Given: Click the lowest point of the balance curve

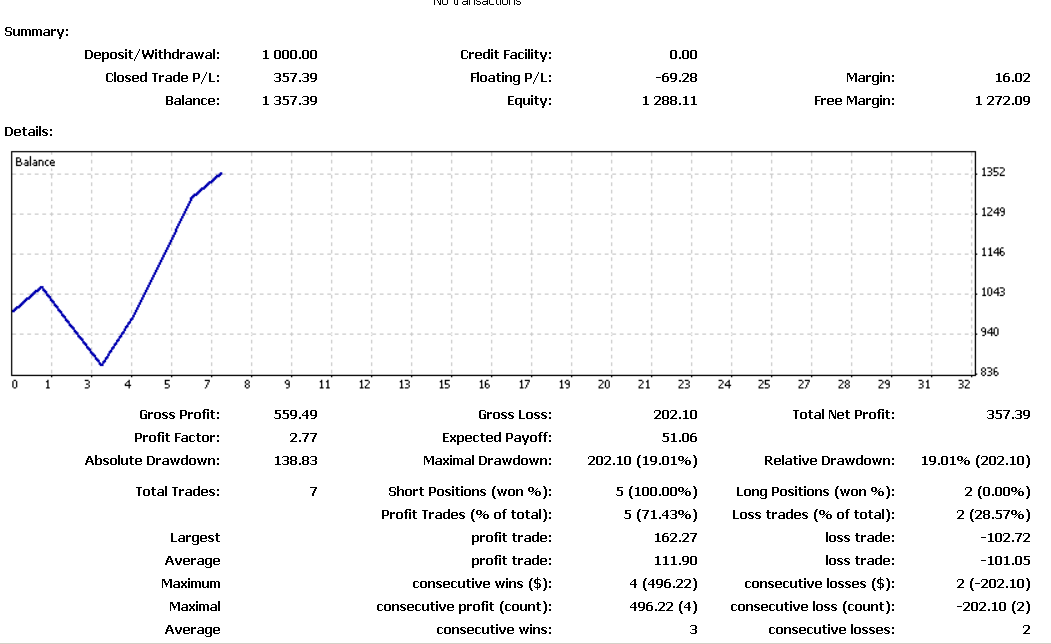Looking at the screenshot, I should coord(101,365).
